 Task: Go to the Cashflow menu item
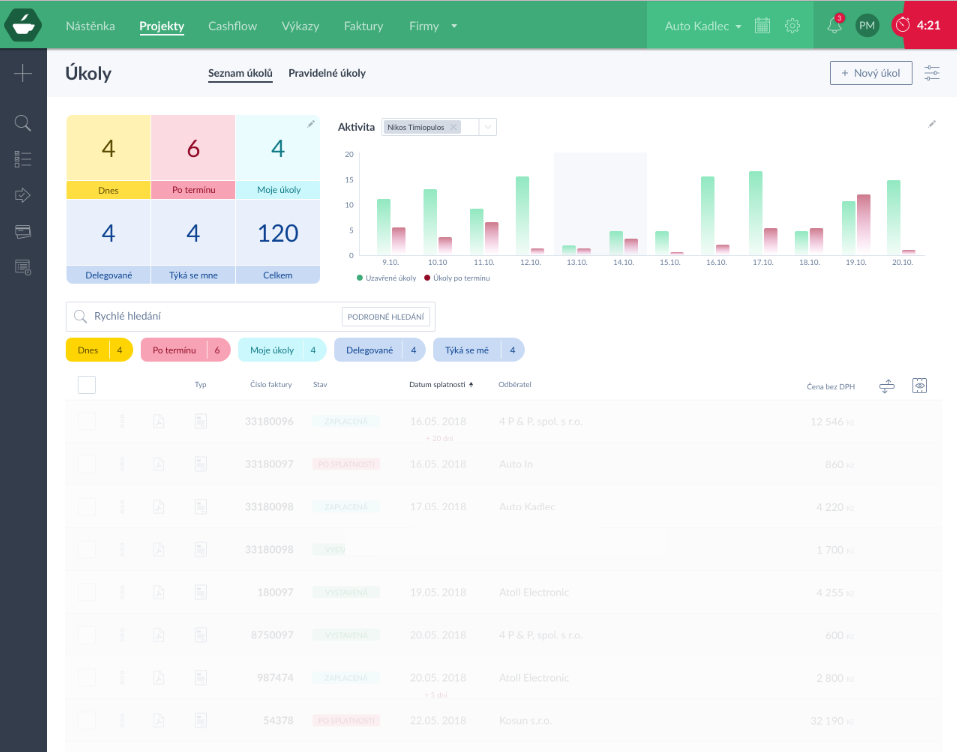[x=233, y=26]
